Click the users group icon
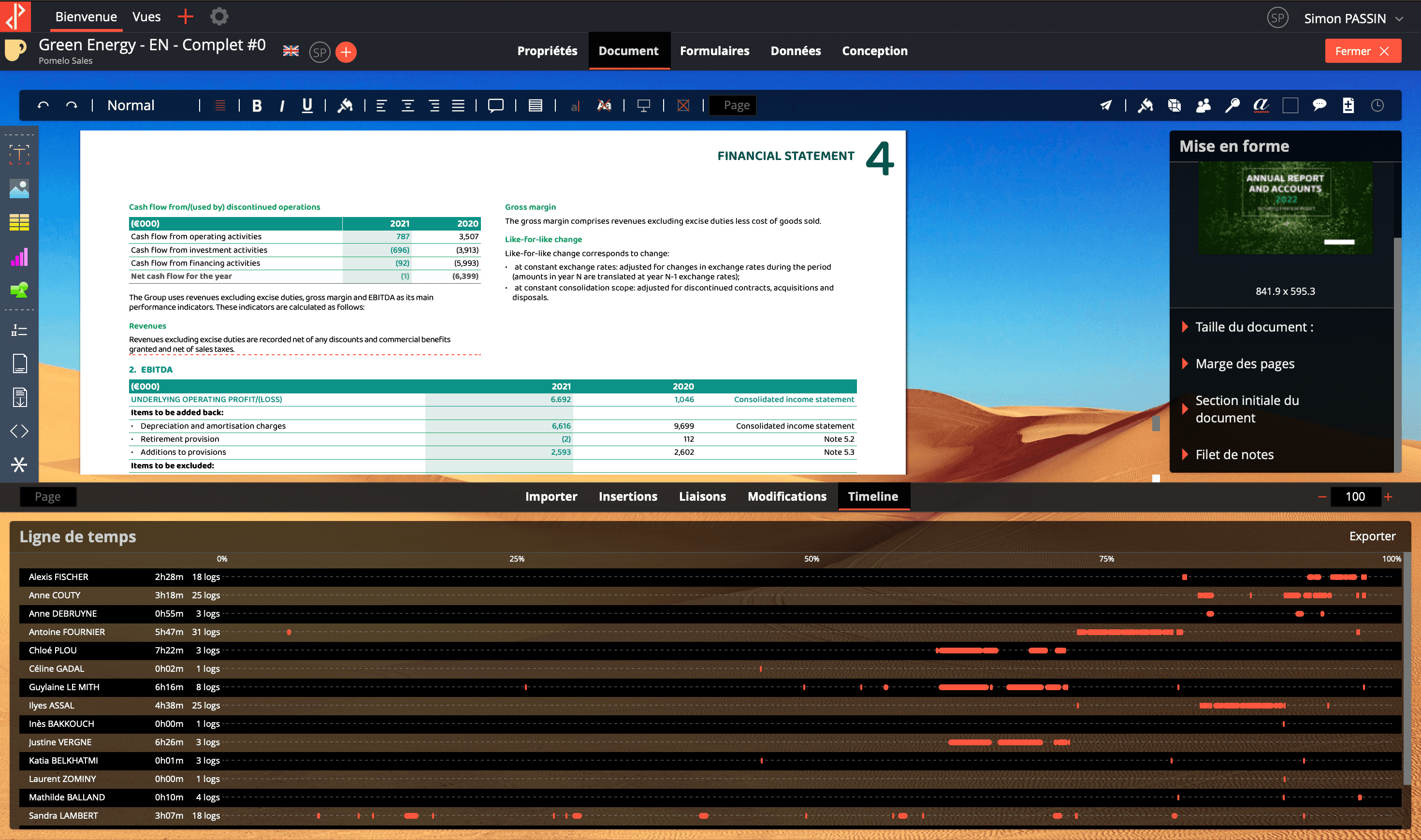Screen dimensions: 1421x840 click(x=1203, y=105)
